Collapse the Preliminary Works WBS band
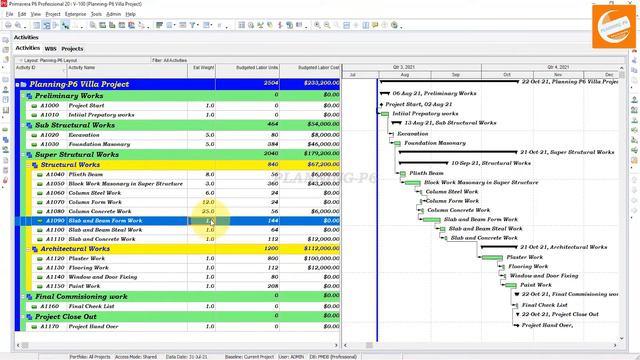This screenshot has height=360, width=640. 23,96
